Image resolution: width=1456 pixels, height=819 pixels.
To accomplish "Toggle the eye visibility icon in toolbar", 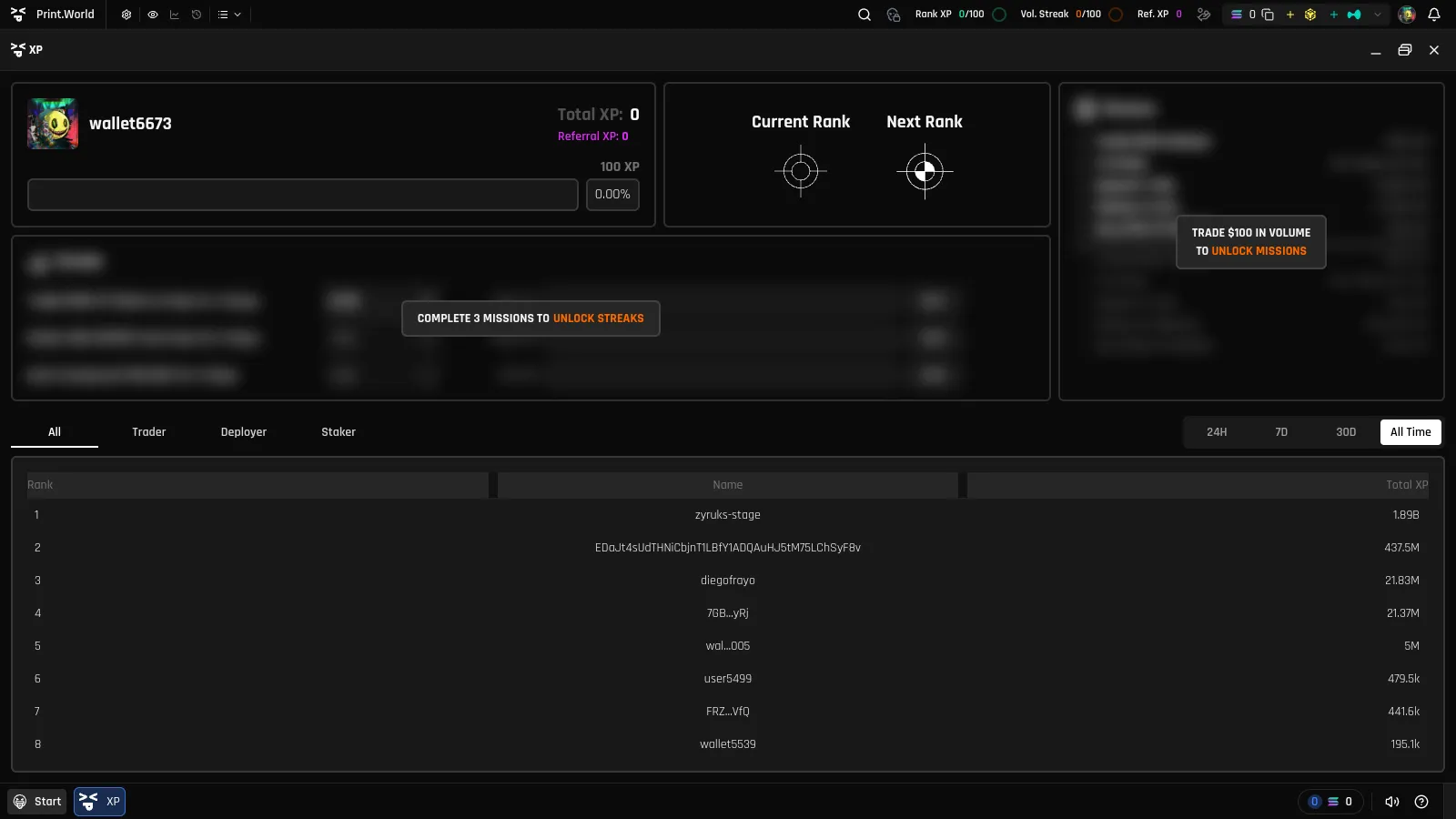I will pos(152,15).
